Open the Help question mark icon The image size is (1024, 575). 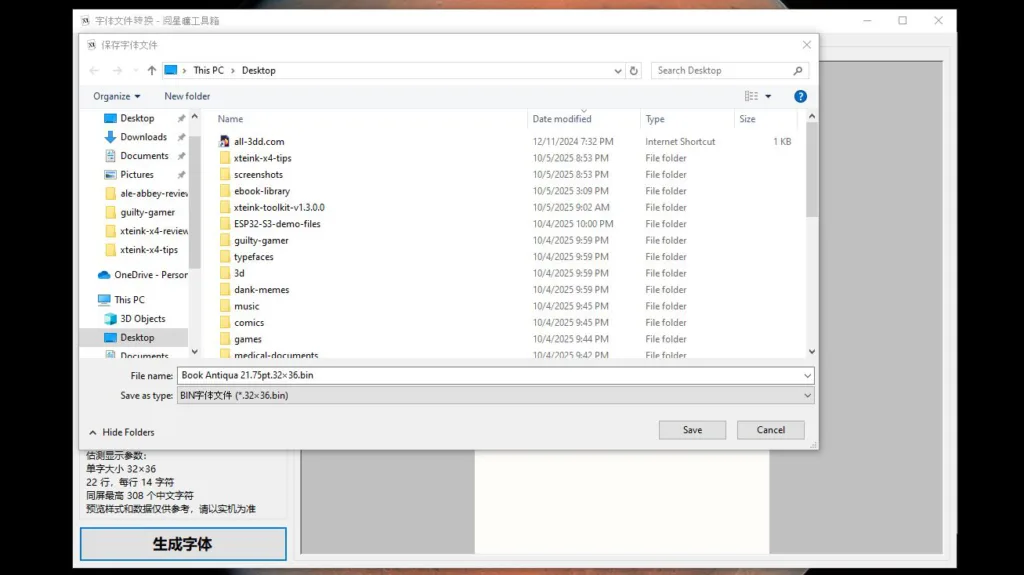[800, 96]
